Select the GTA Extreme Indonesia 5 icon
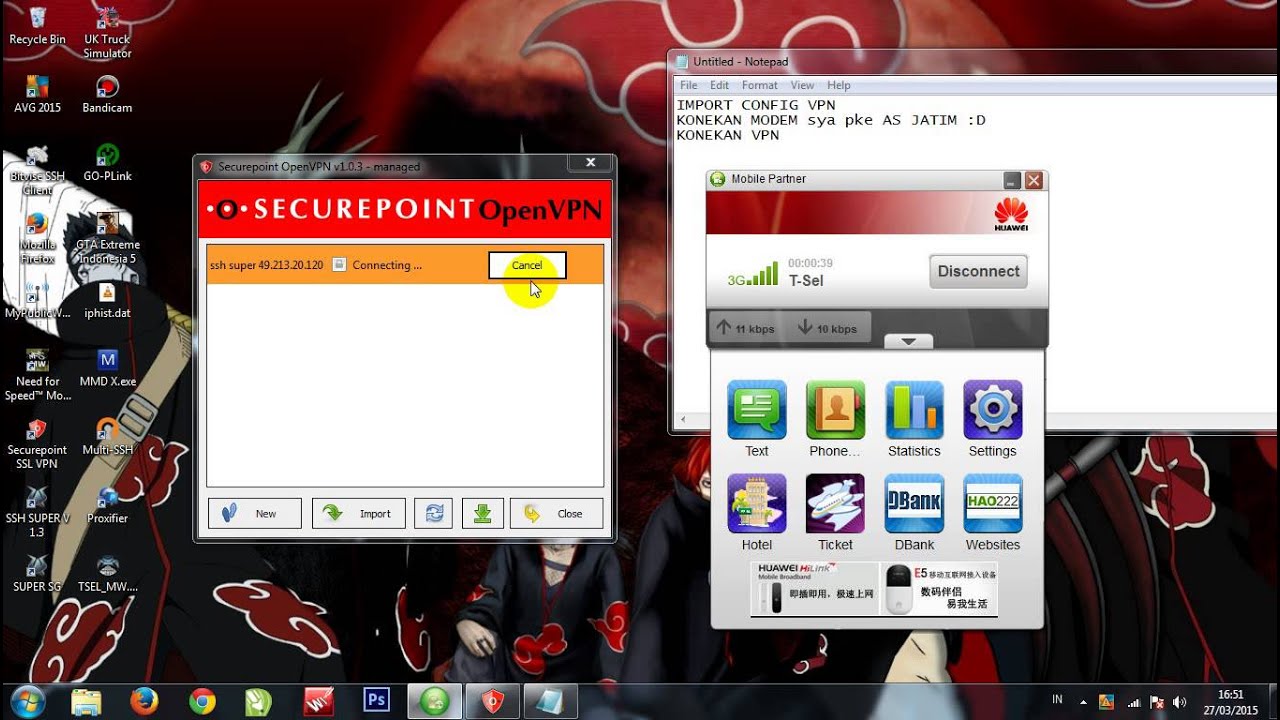 [x=107, y=238]
